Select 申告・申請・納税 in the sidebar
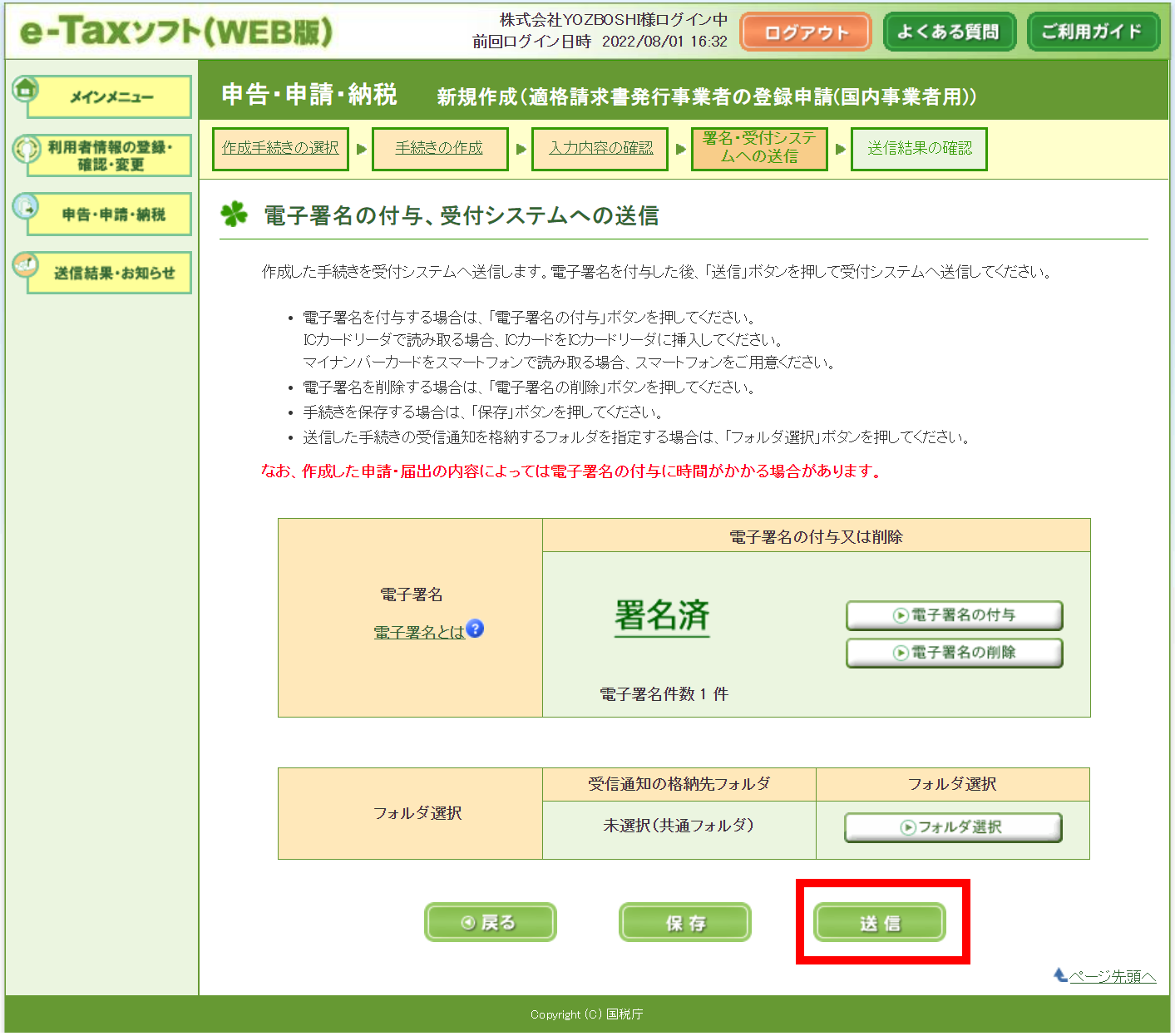Image resolution: width=1175 pixels, height=1036 pixels. point(110,215)
